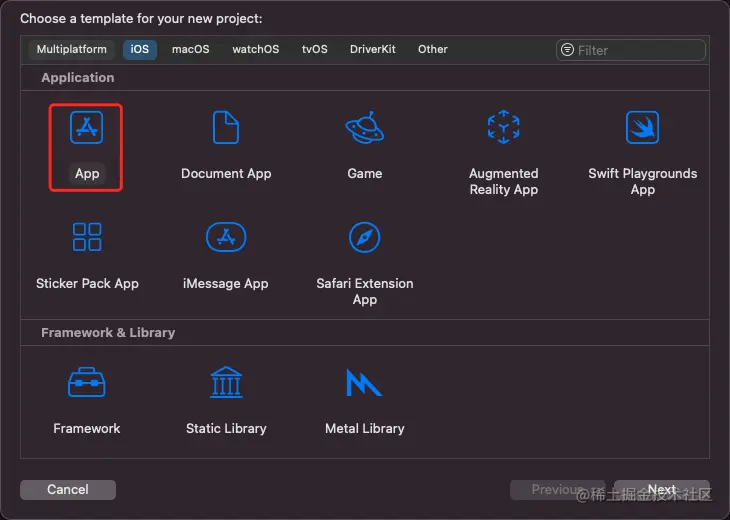
Task: Choose the Game template UFO icon
Action: 365,127
